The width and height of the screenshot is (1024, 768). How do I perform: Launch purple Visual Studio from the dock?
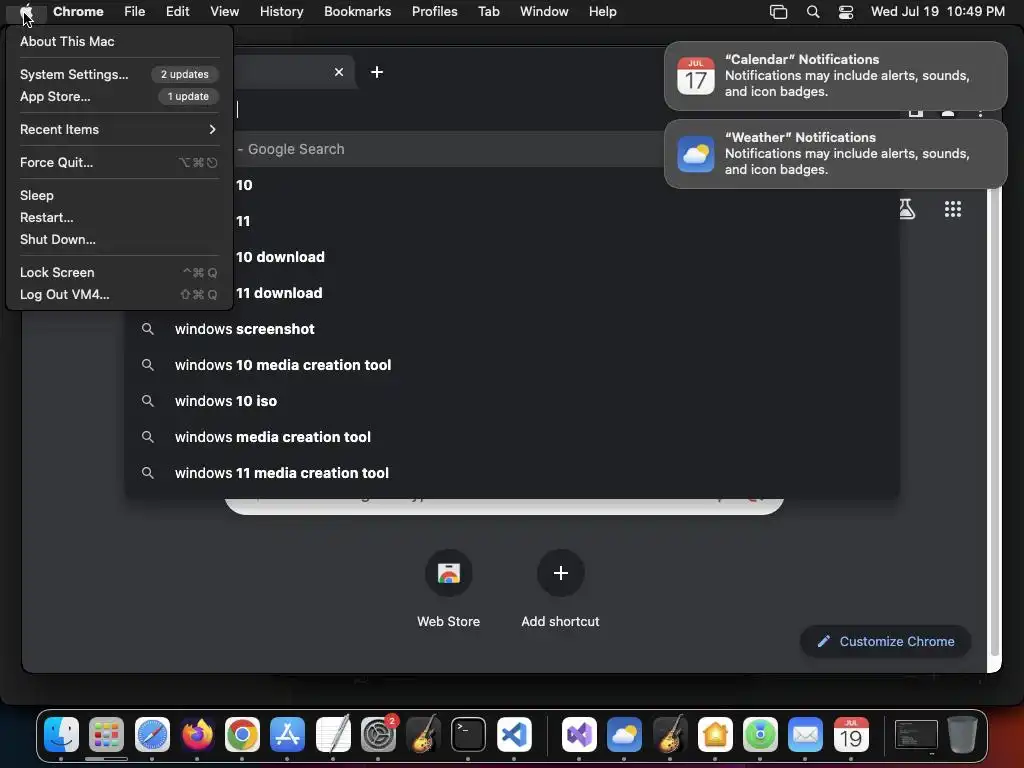click(579, 735)
